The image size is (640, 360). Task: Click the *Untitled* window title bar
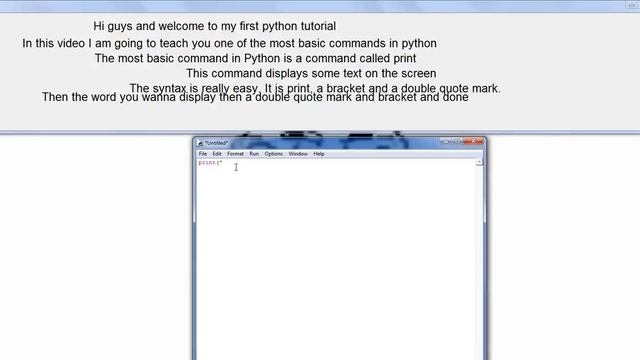click(339, 143)
